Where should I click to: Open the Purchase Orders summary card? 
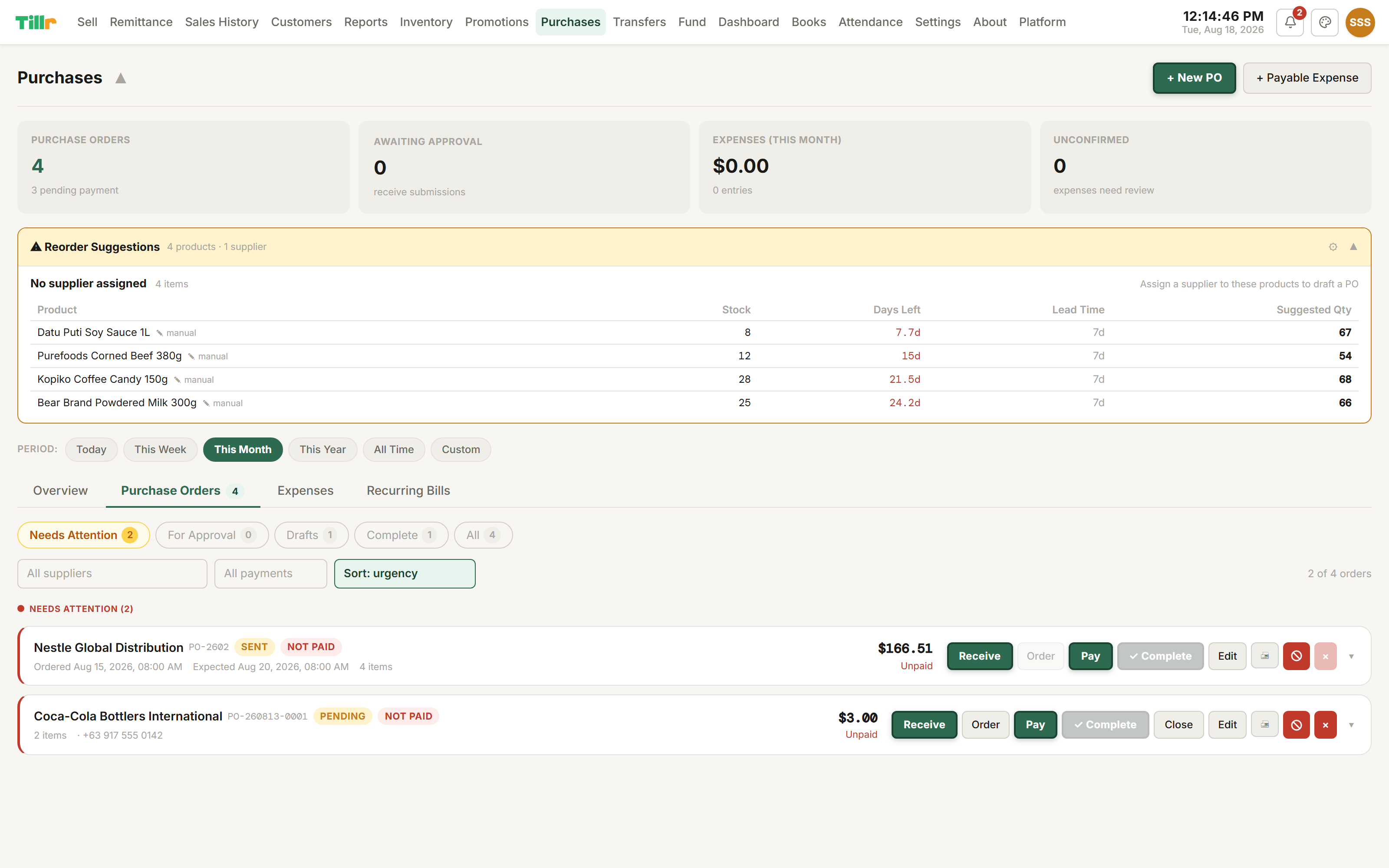184,167
